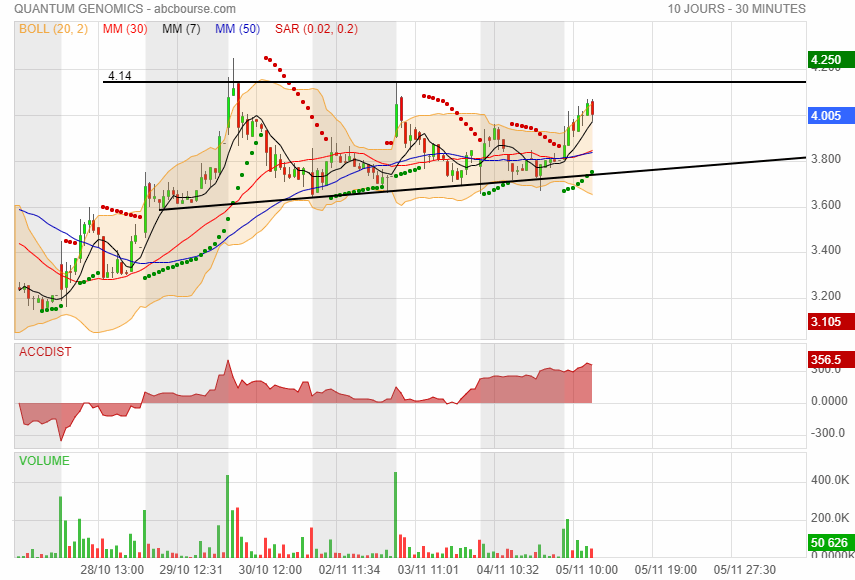Select the MM (30) legend entry

pyautogui.click(x=125, y=29)
